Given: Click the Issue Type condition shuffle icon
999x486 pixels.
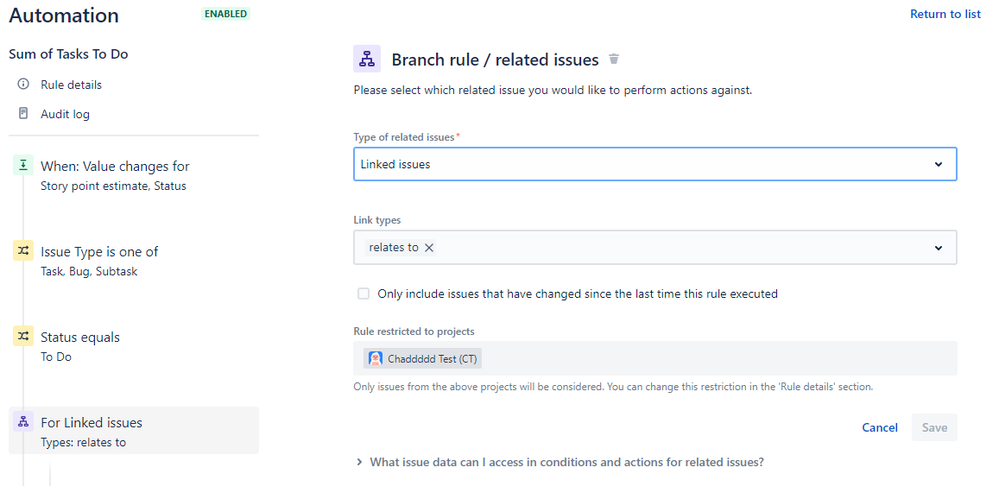Looking at the screenshot, I should 23,251.
